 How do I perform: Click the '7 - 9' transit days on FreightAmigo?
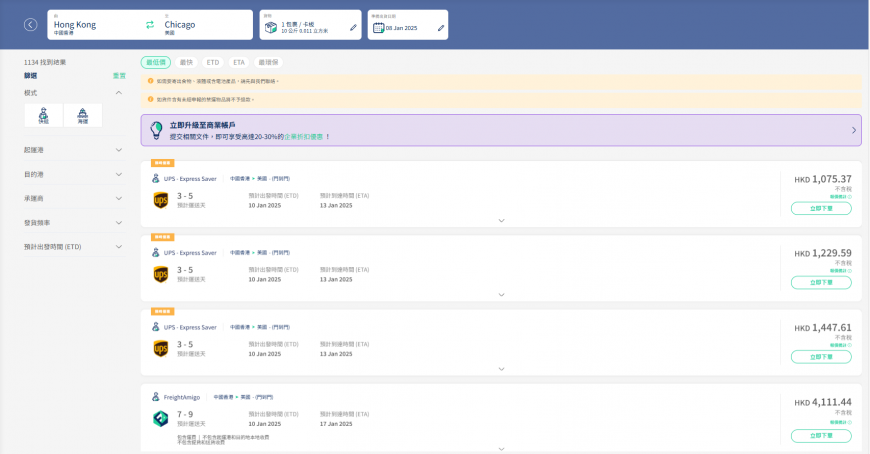185,414
